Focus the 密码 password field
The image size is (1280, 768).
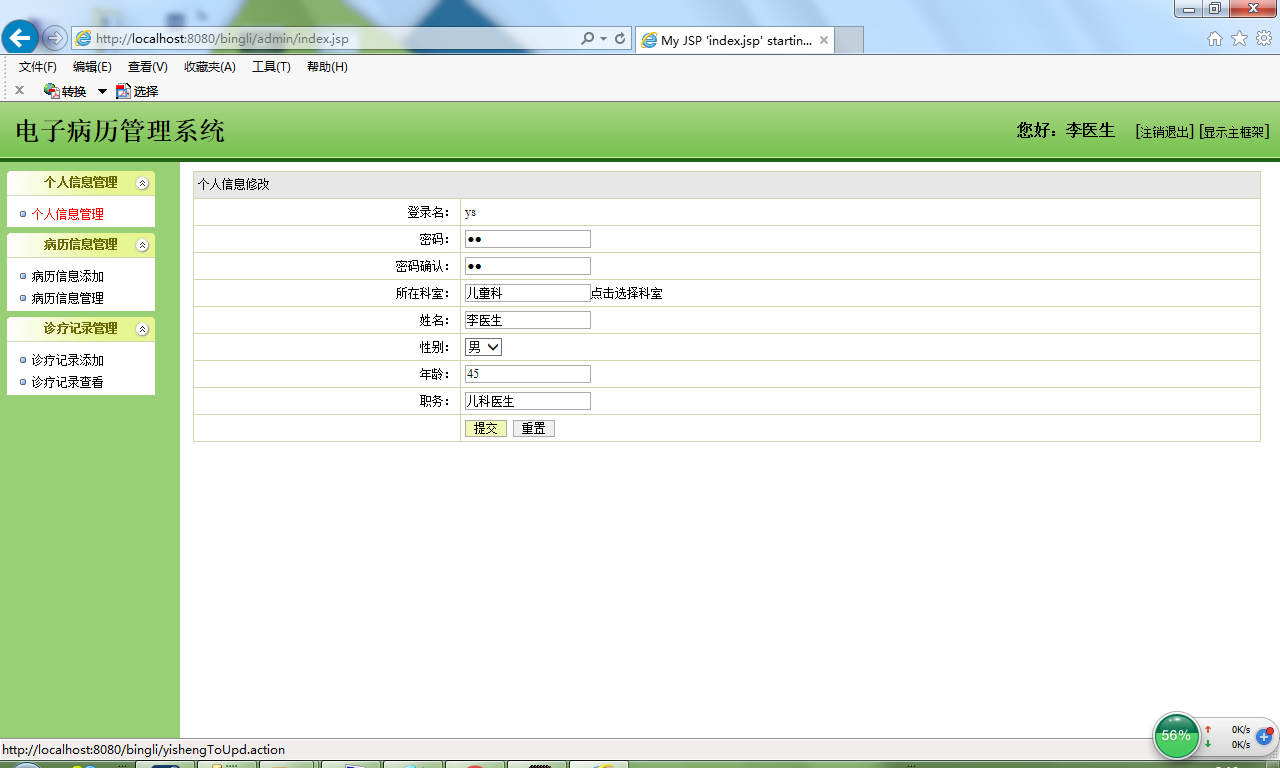(528, 239)
